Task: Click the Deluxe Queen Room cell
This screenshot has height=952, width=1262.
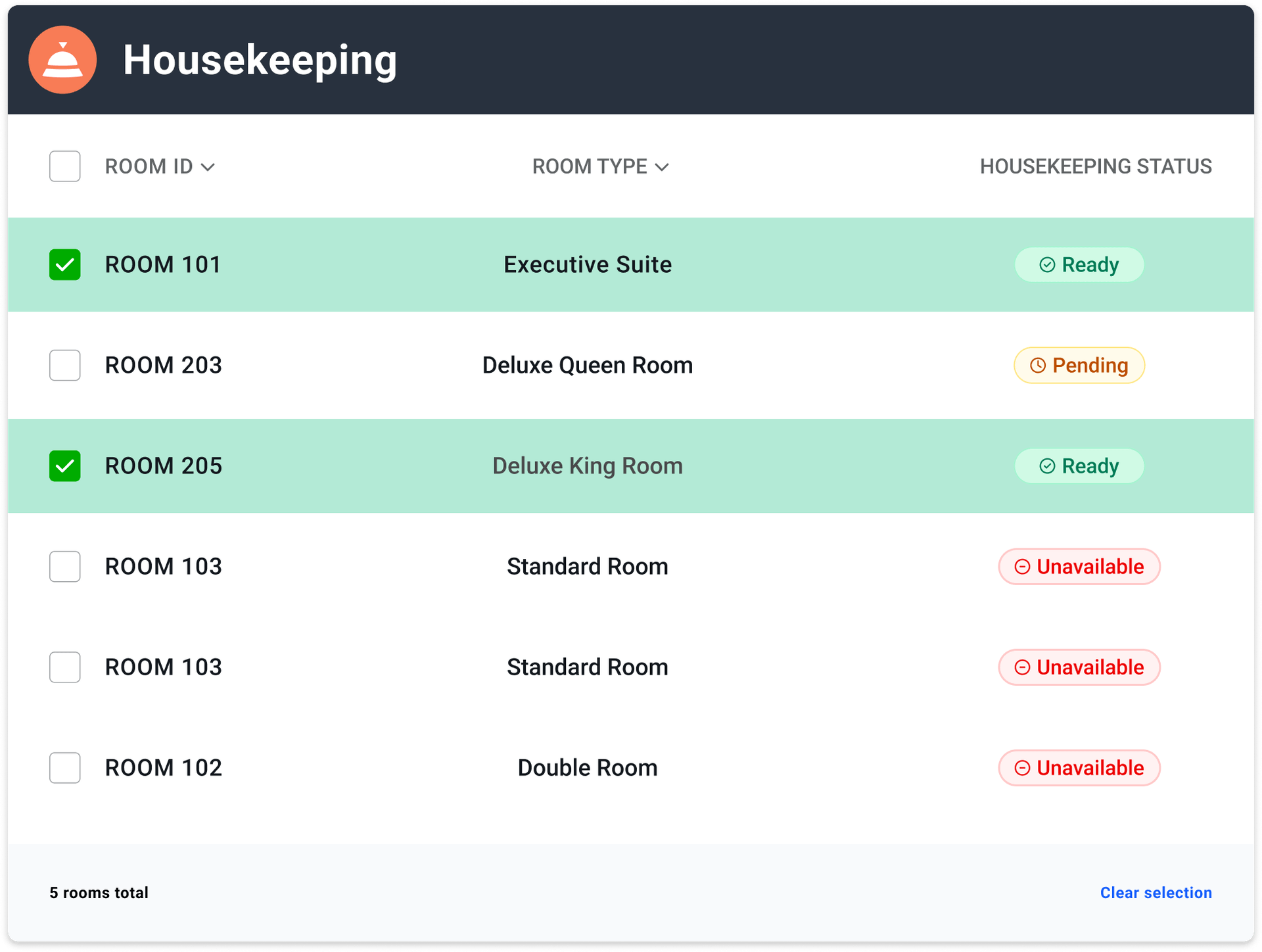Action: [x=588, y=365]
